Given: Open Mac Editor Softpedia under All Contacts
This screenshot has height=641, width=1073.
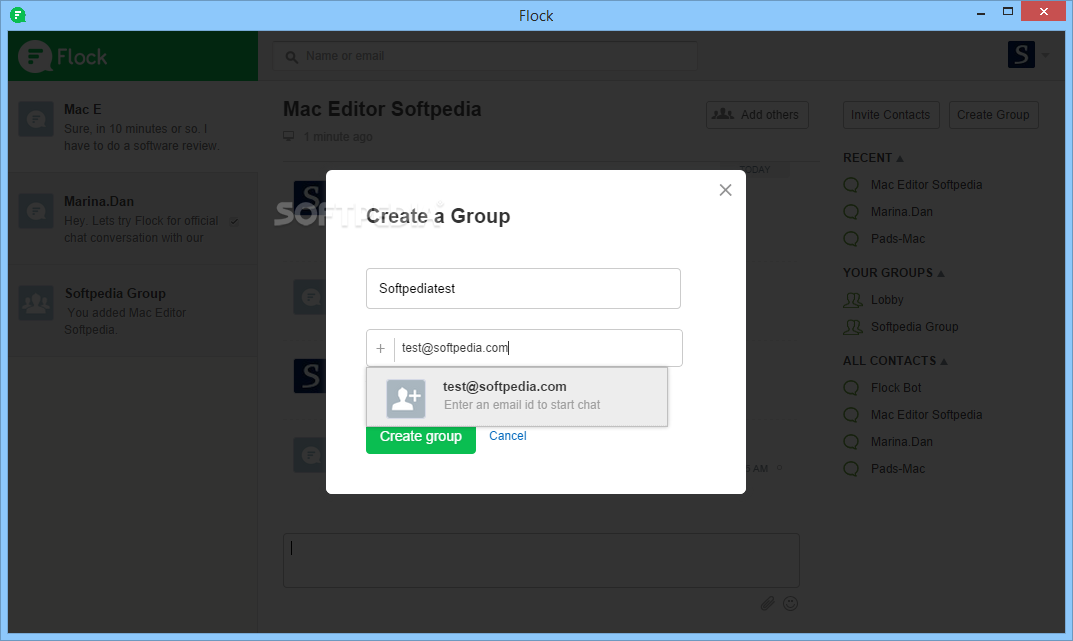Looking at the screenshot, I should (x=926, y=415).
